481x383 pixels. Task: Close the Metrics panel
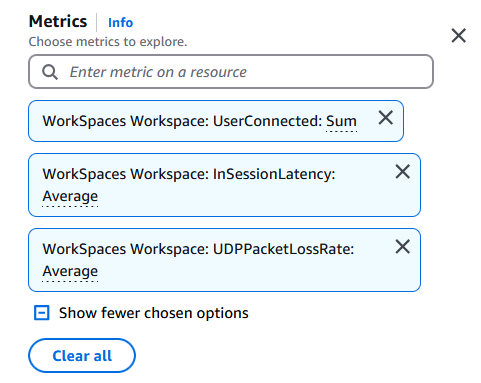click(x=458, y=35)
